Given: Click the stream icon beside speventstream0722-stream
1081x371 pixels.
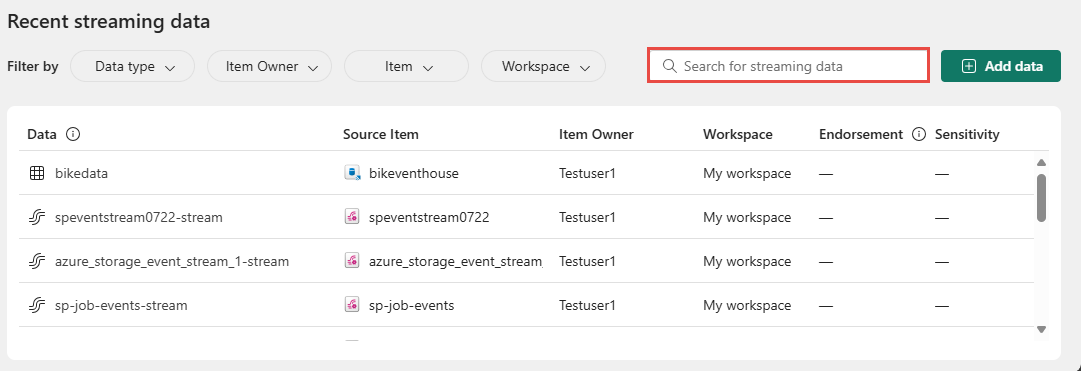Looking at the screenshot, I should pos(37,217).
